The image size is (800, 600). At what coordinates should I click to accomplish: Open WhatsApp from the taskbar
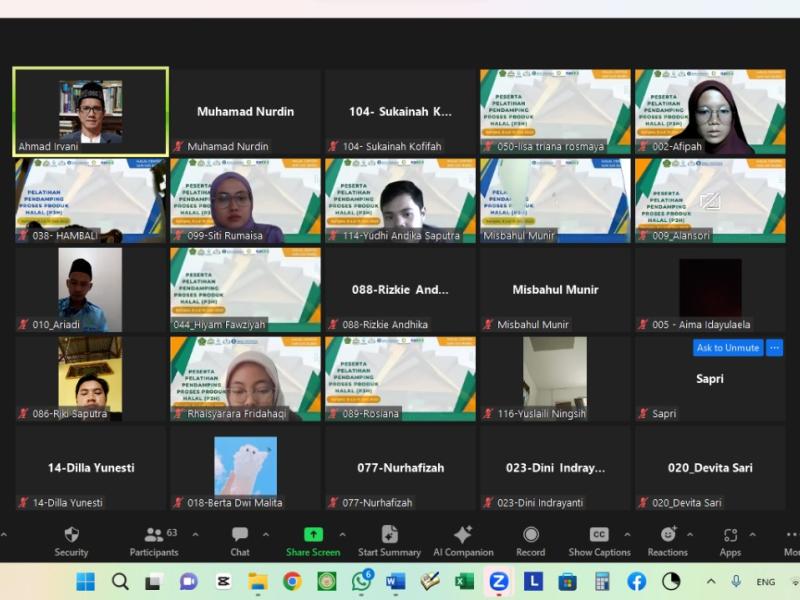point(361,581)
